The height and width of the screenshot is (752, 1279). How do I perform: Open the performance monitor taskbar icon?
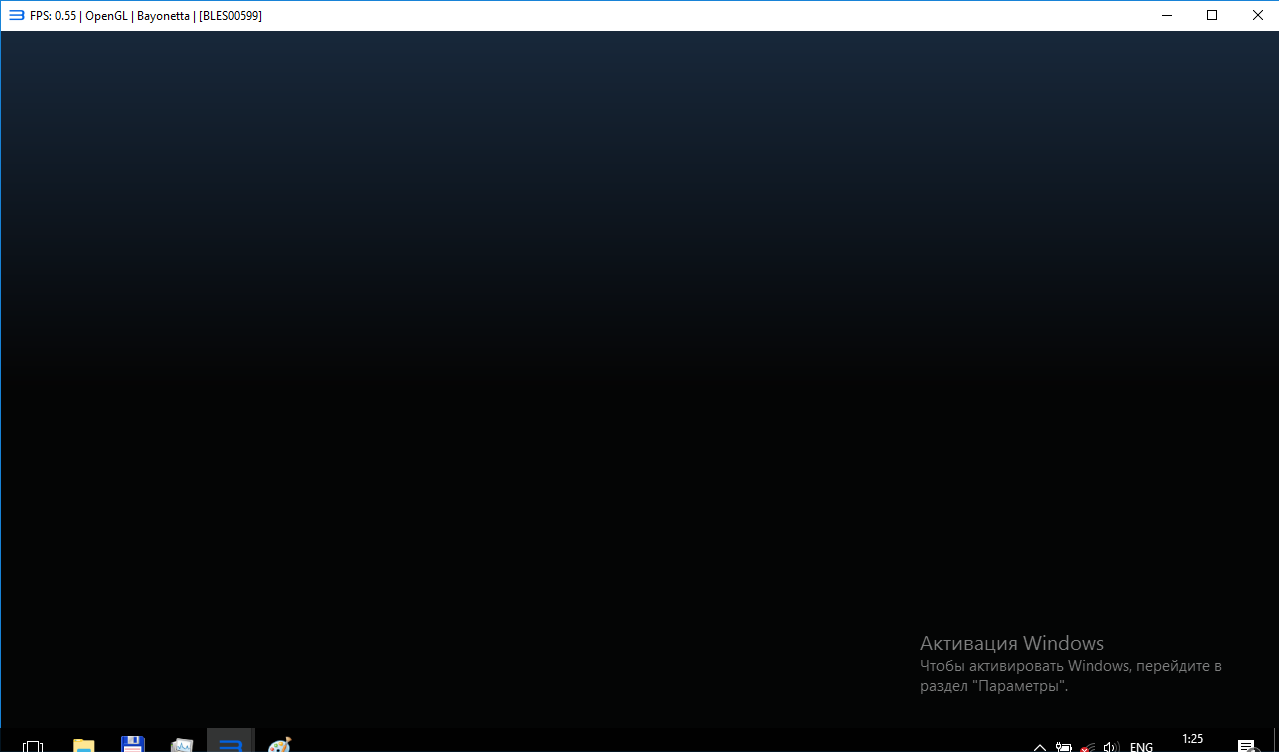[181, 744]
